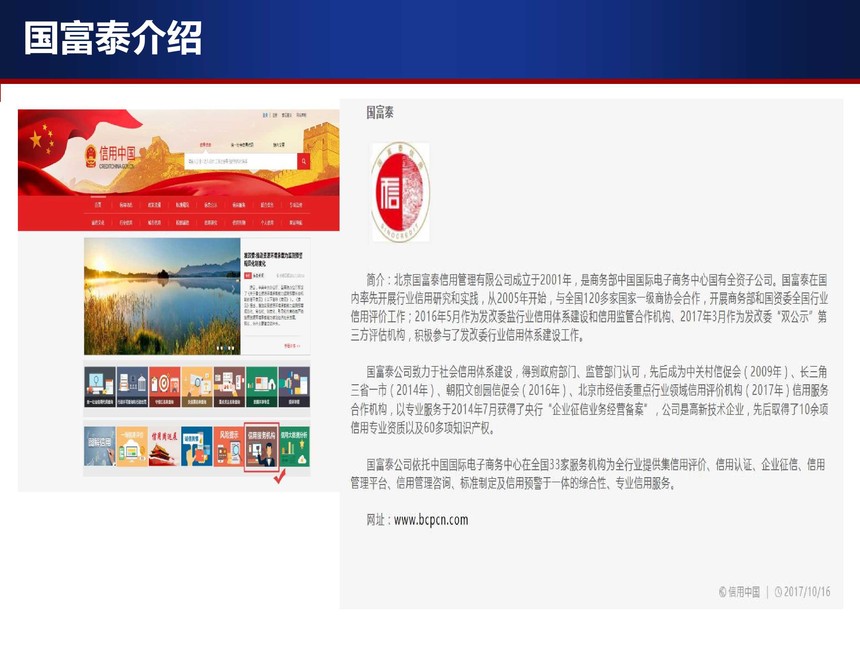860x645 pixels.
Task: Click the carousel next arrow on lake photo
Action: click(233, 289)
